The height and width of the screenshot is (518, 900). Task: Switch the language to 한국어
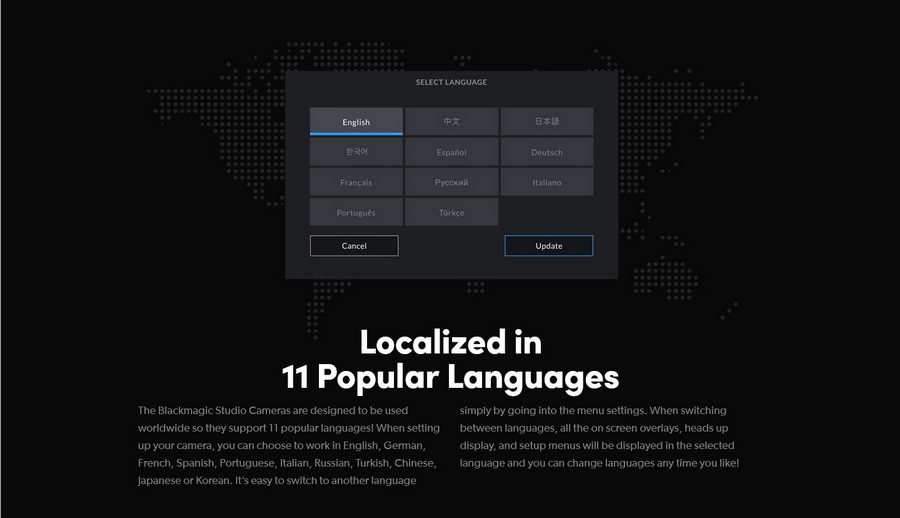356,152
